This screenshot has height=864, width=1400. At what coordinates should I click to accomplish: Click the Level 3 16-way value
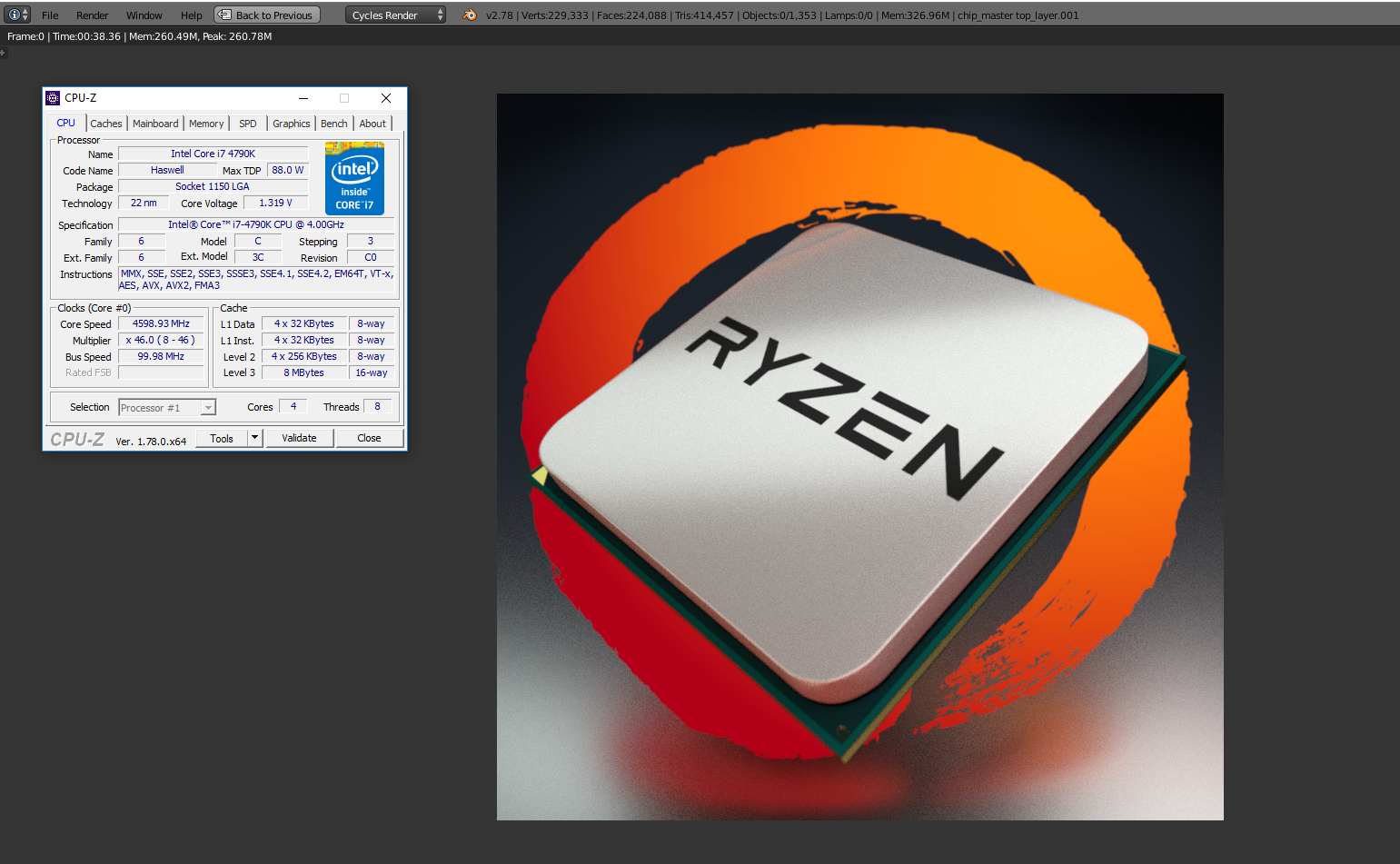click(372, 373)
